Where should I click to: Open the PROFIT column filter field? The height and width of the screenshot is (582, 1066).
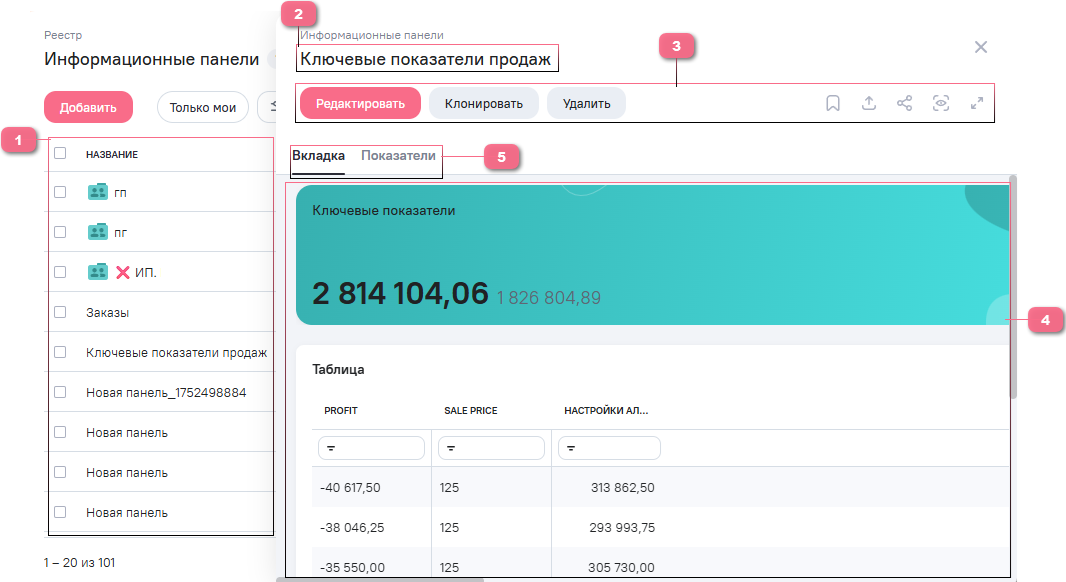tap(371, 448)
